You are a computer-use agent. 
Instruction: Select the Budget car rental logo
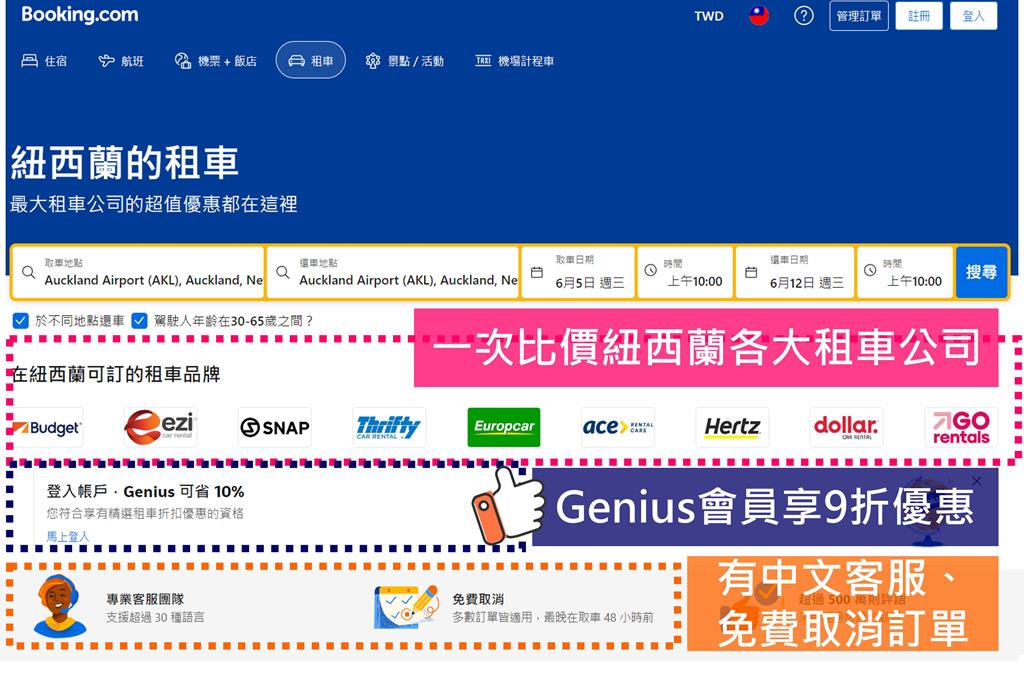click(x=47, y=428)
